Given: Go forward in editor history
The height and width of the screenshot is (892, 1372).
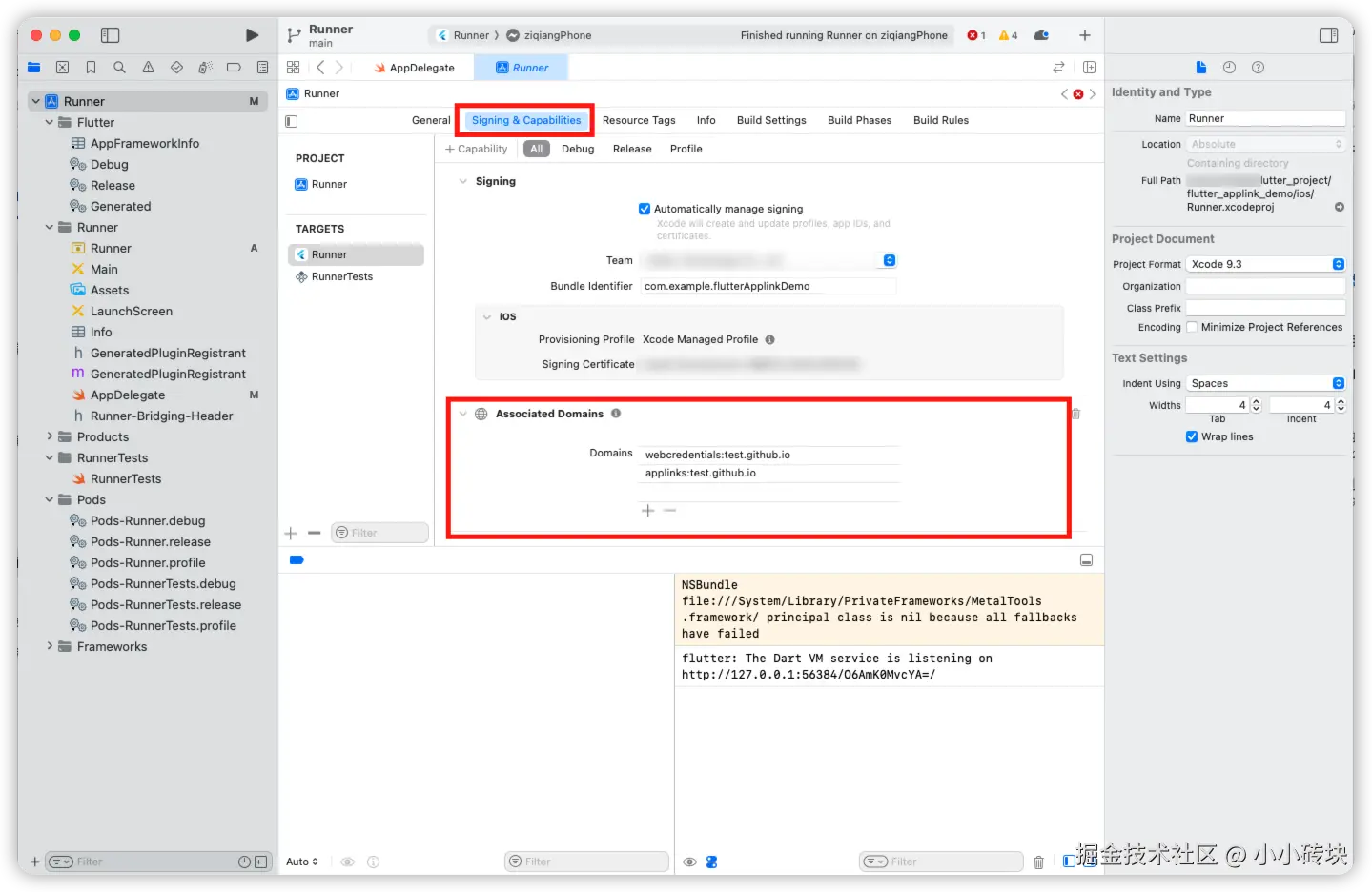Looking at the screenshot, I should [x=339, y=68].
